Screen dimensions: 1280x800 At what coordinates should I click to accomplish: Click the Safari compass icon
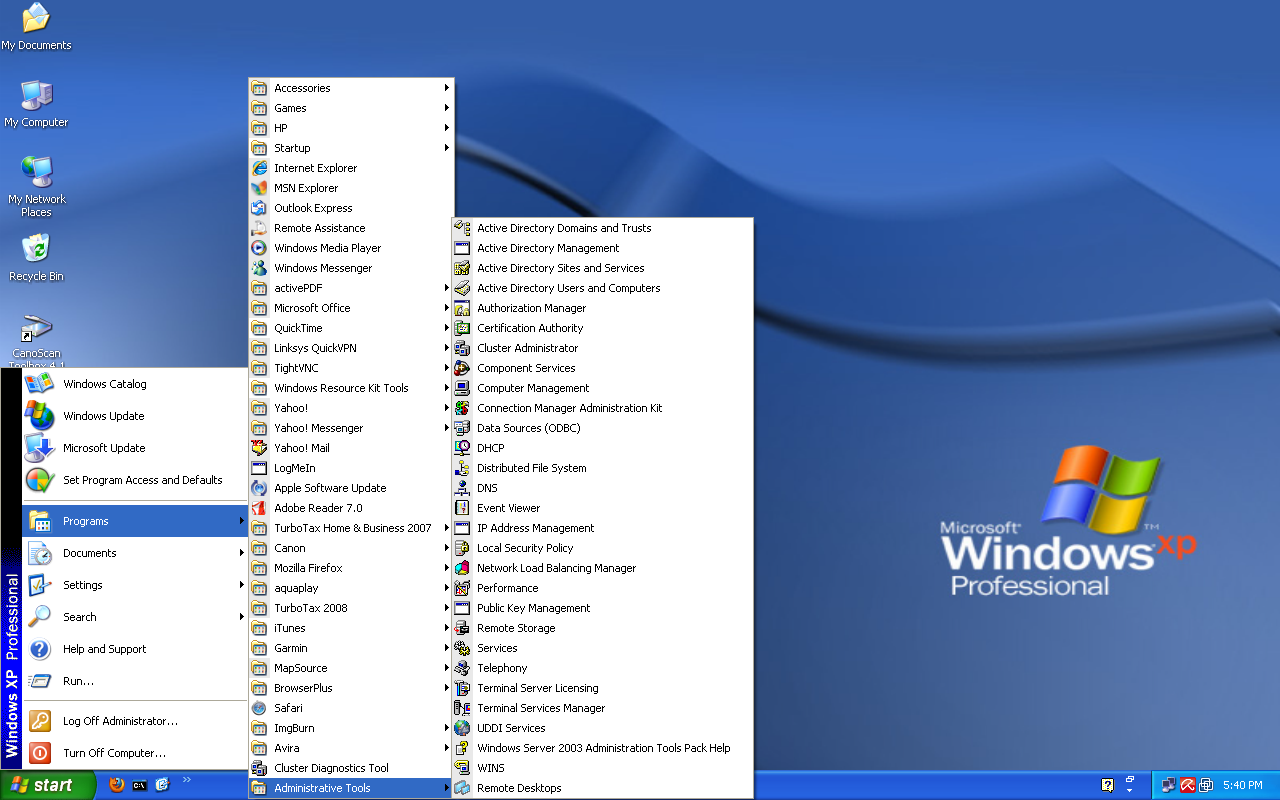[260, 708]
